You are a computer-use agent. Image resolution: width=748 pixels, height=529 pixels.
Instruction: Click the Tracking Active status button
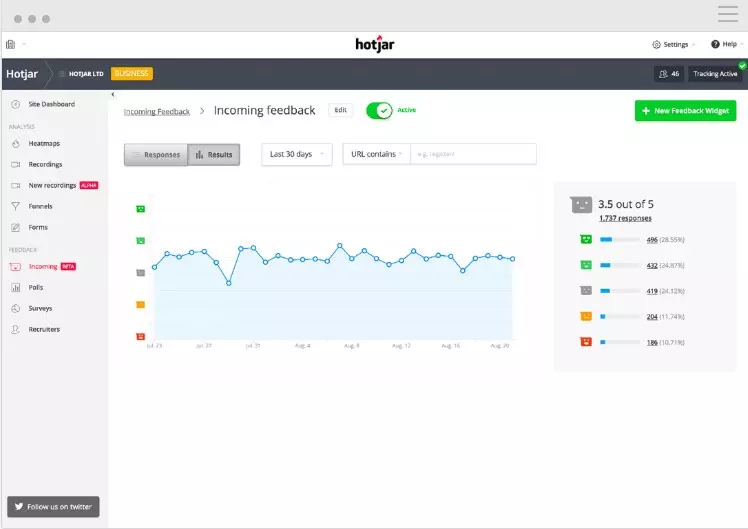pos(715,74)
